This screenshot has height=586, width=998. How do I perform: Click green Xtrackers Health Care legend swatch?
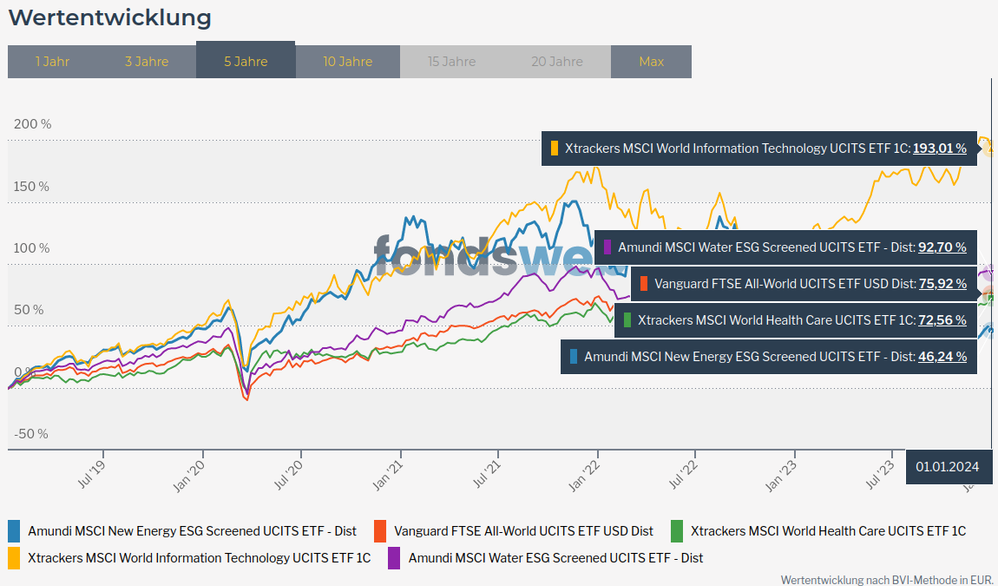coord(677,531)
